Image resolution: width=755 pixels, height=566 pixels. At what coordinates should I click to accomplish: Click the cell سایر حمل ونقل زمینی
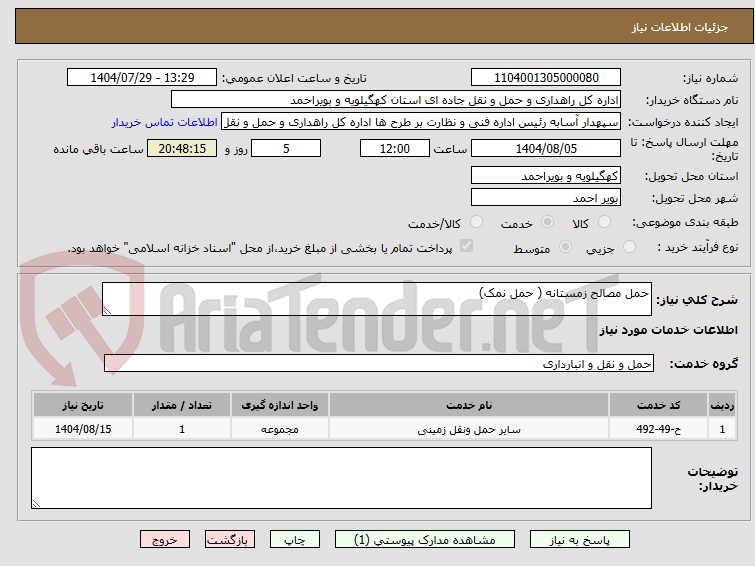pyautogui.click(x=469, y=429)
